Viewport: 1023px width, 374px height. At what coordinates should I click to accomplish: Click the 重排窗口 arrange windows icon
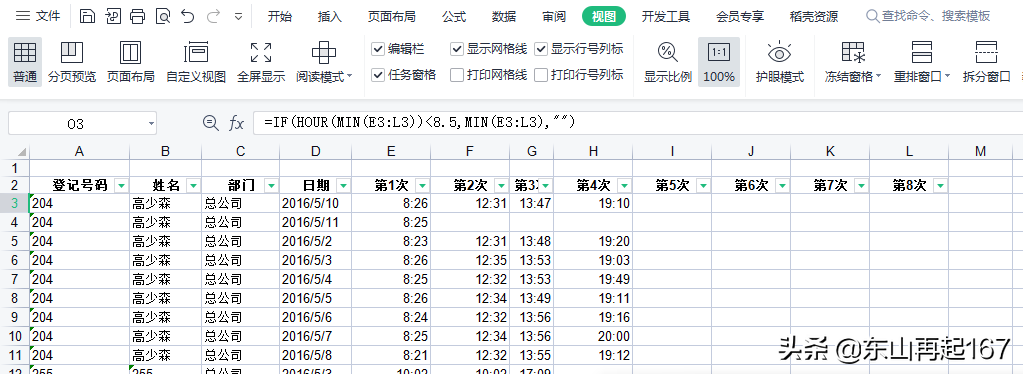[x=922, y=53]
